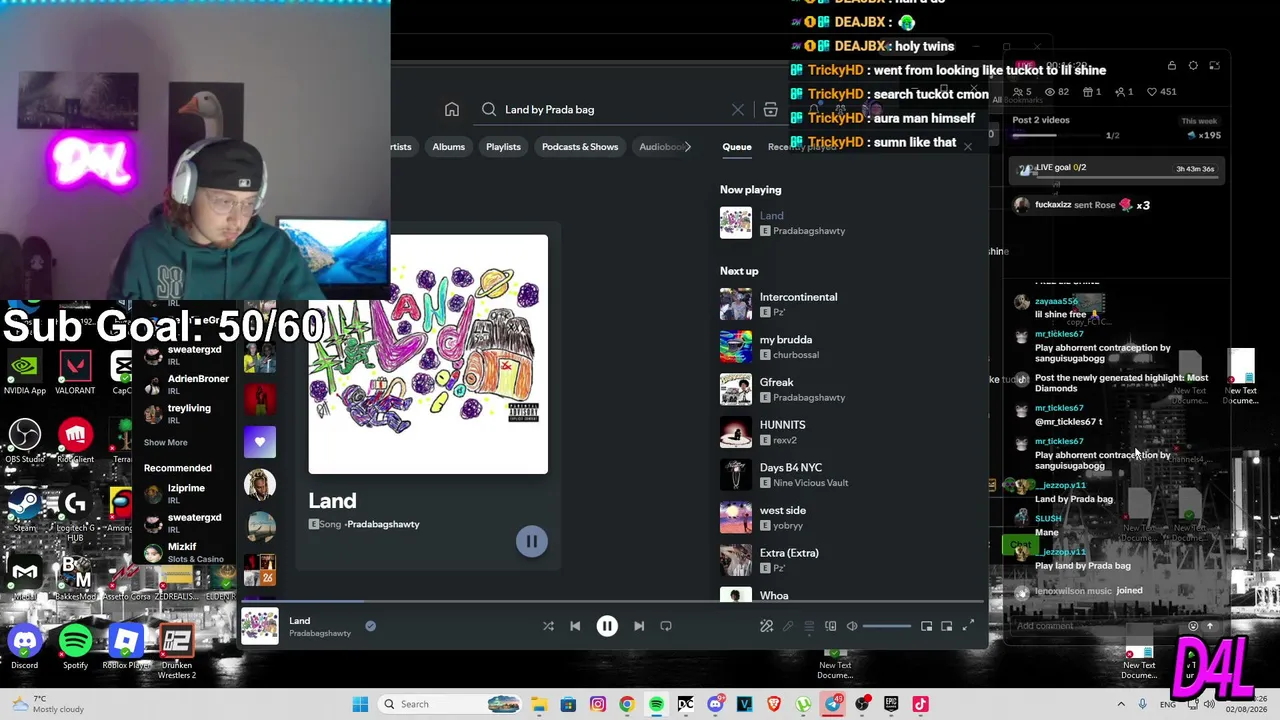Image resolution: width=1280 pixels, height=720 pixels.
Task: Click the Windows taskbar Search box
Action: pyautogui.click(x=452, y=704)
